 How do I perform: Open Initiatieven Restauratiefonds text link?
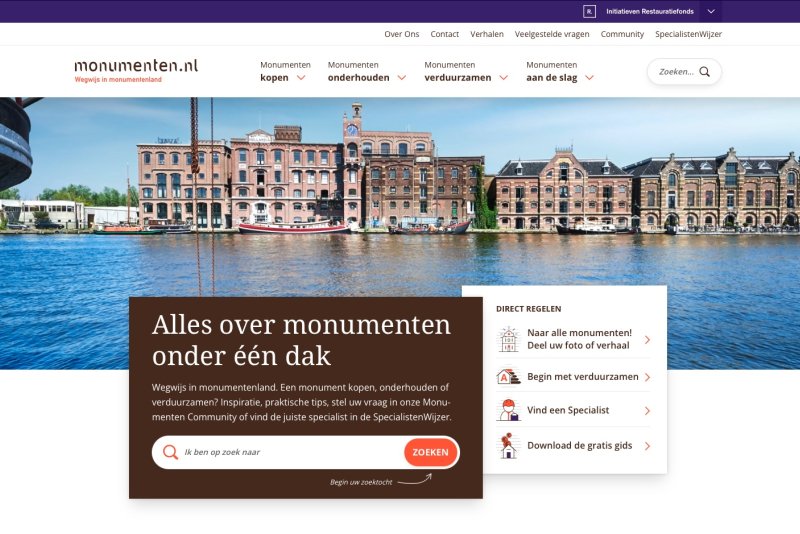pyautogui.click(x=649, y=11)
